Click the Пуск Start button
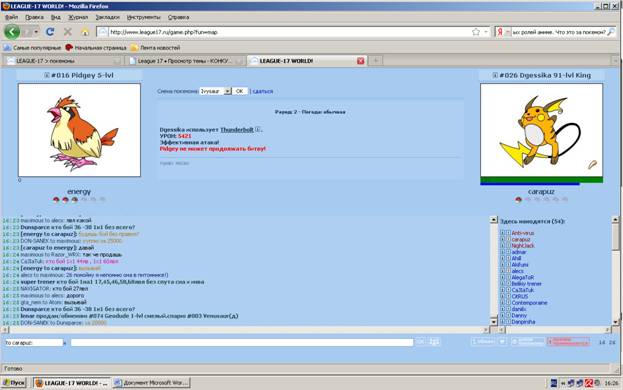Image resolution: width=623 pixels, height=390 pixels. [14, 383]
